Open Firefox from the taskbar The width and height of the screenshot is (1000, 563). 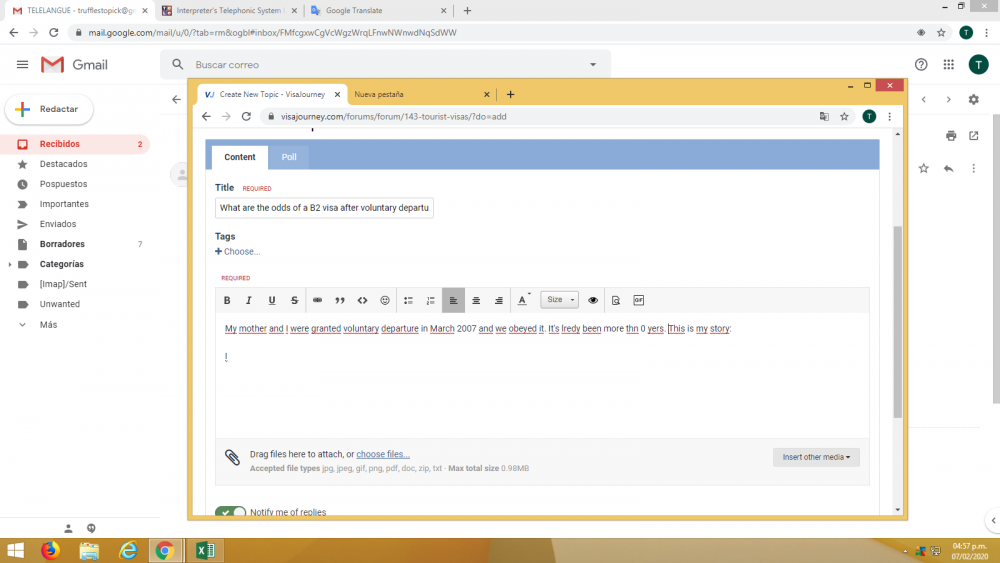[x=50, y=550]
